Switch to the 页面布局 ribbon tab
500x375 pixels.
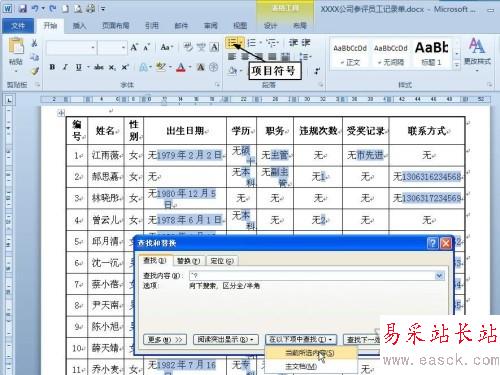point(116,26)
